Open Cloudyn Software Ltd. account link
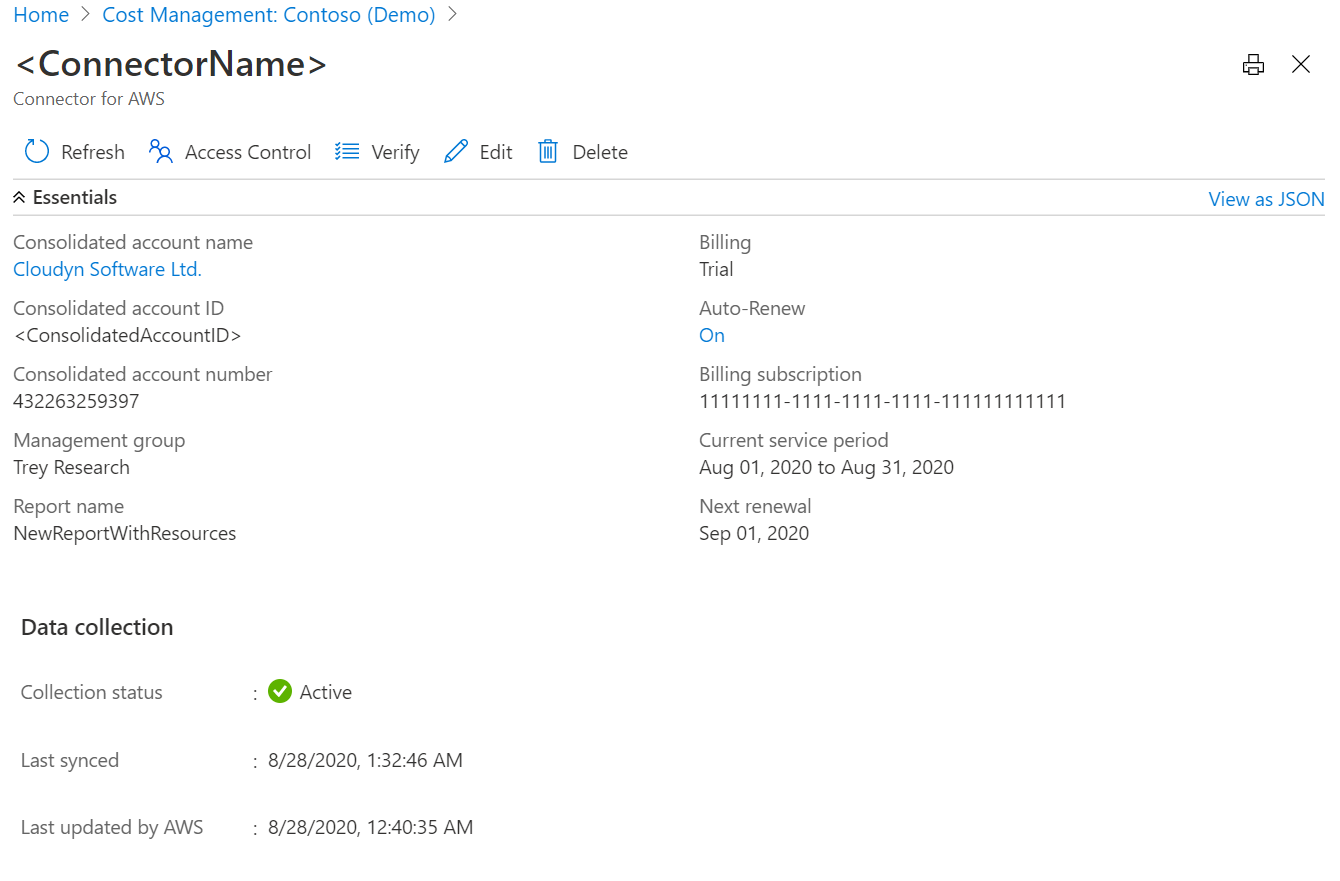Image resolution: width=1340 pixels, height=881 pixels. tap(107, 269)
